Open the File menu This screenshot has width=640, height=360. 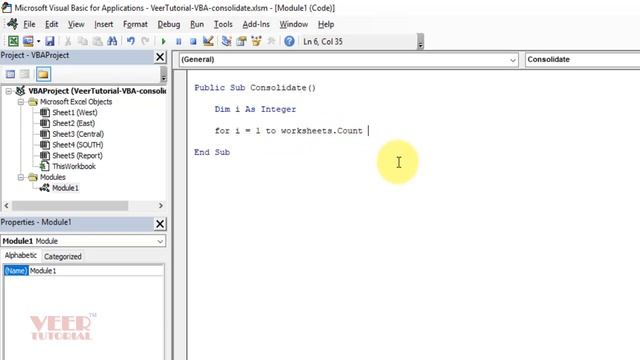click(x=29, y=24)
